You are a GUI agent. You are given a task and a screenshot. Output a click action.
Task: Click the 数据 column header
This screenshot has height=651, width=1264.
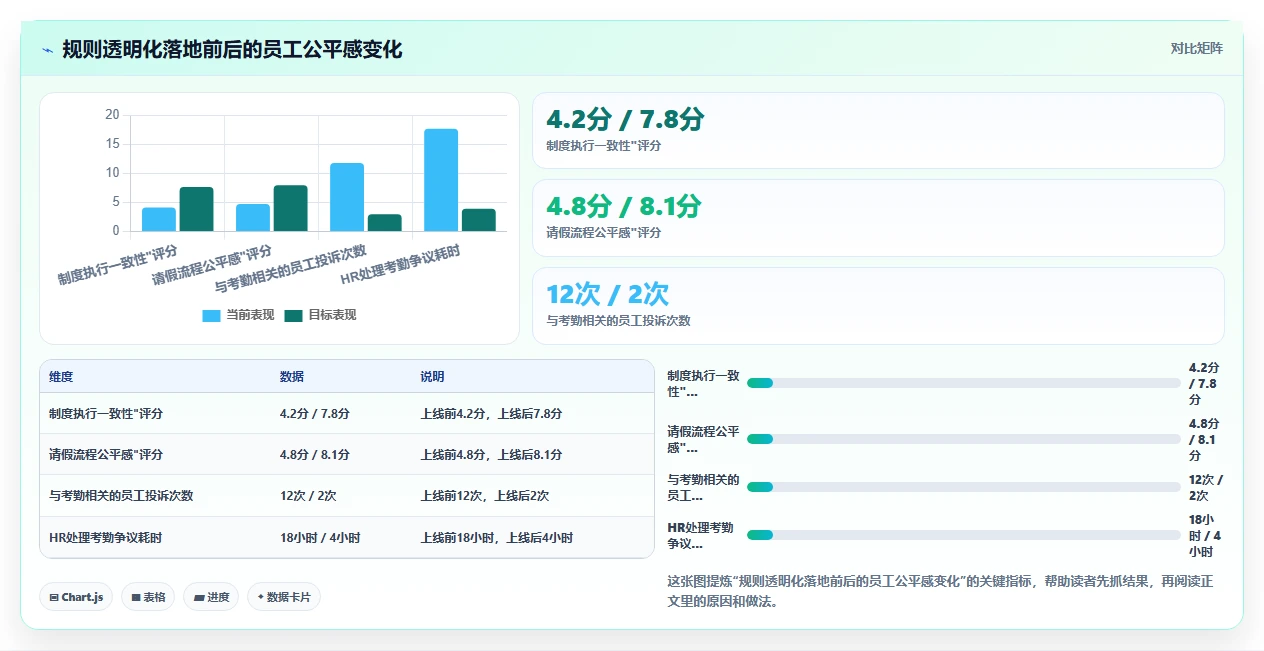tap(292, 377)
